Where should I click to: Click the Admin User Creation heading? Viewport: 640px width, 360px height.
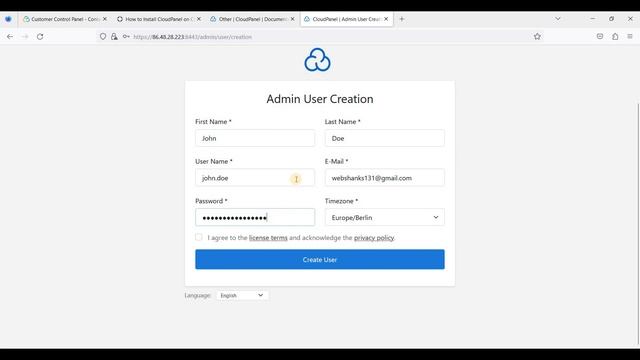pos(320,99)
